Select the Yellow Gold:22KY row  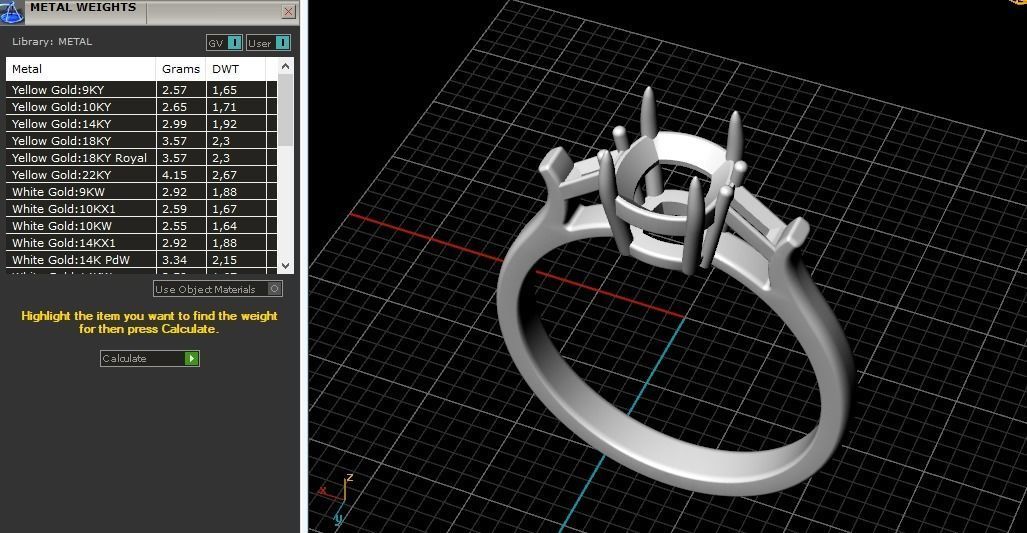pos(141,175)
